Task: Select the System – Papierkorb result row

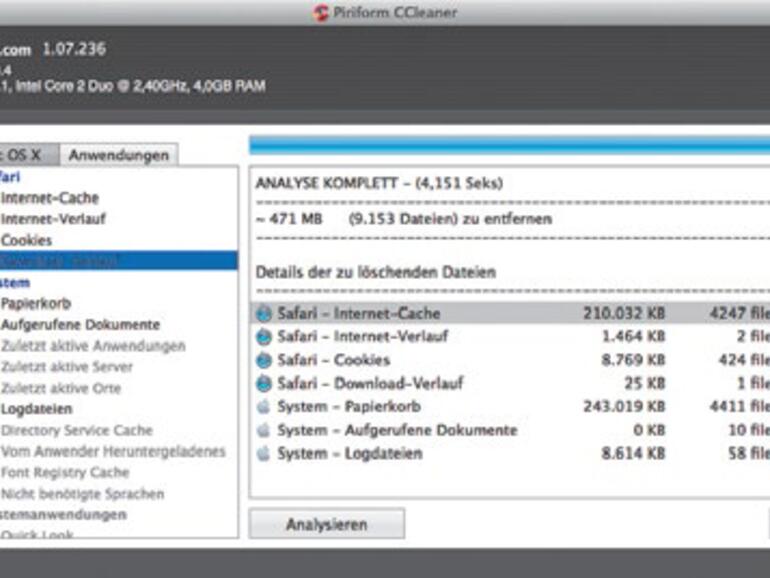Action: [x=510, y=407]
